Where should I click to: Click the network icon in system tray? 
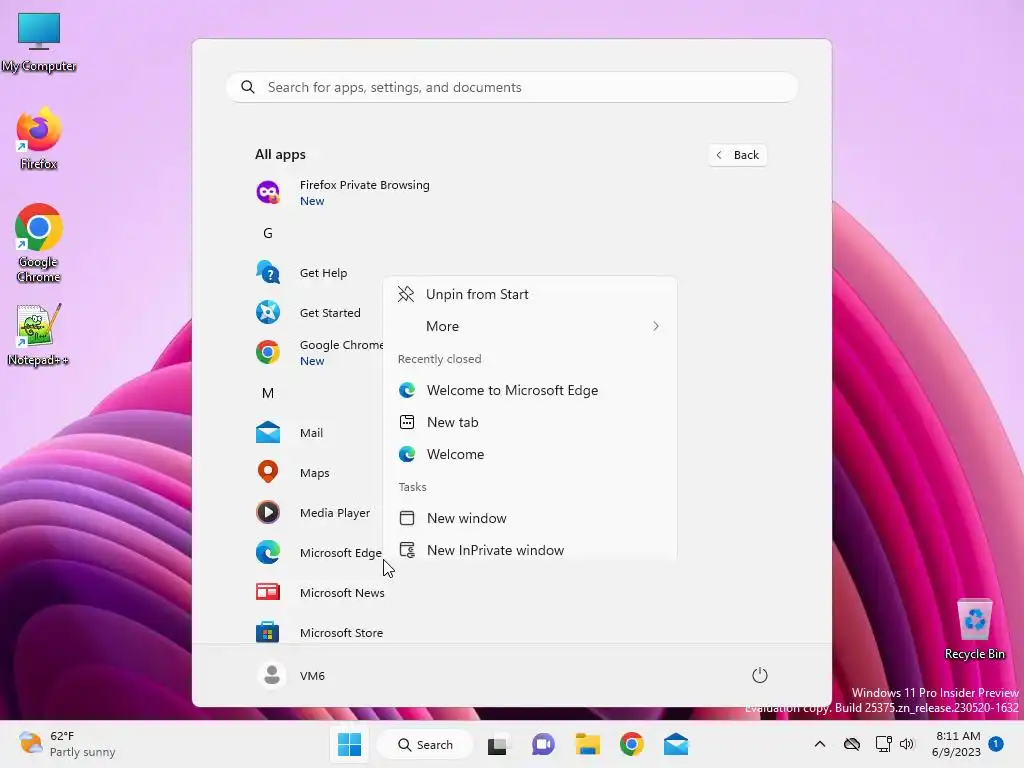[x=884, y=744]
